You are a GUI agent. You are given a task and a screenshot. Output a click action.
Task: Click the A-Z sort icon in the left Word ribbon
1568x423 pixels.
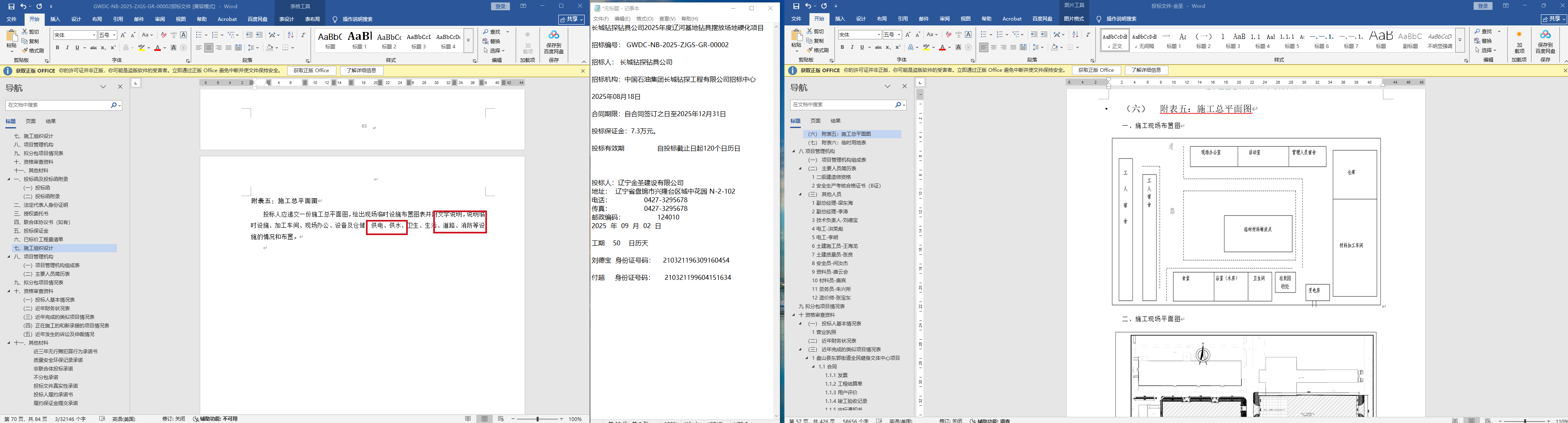pyautogui.click(x=290, y=35)
